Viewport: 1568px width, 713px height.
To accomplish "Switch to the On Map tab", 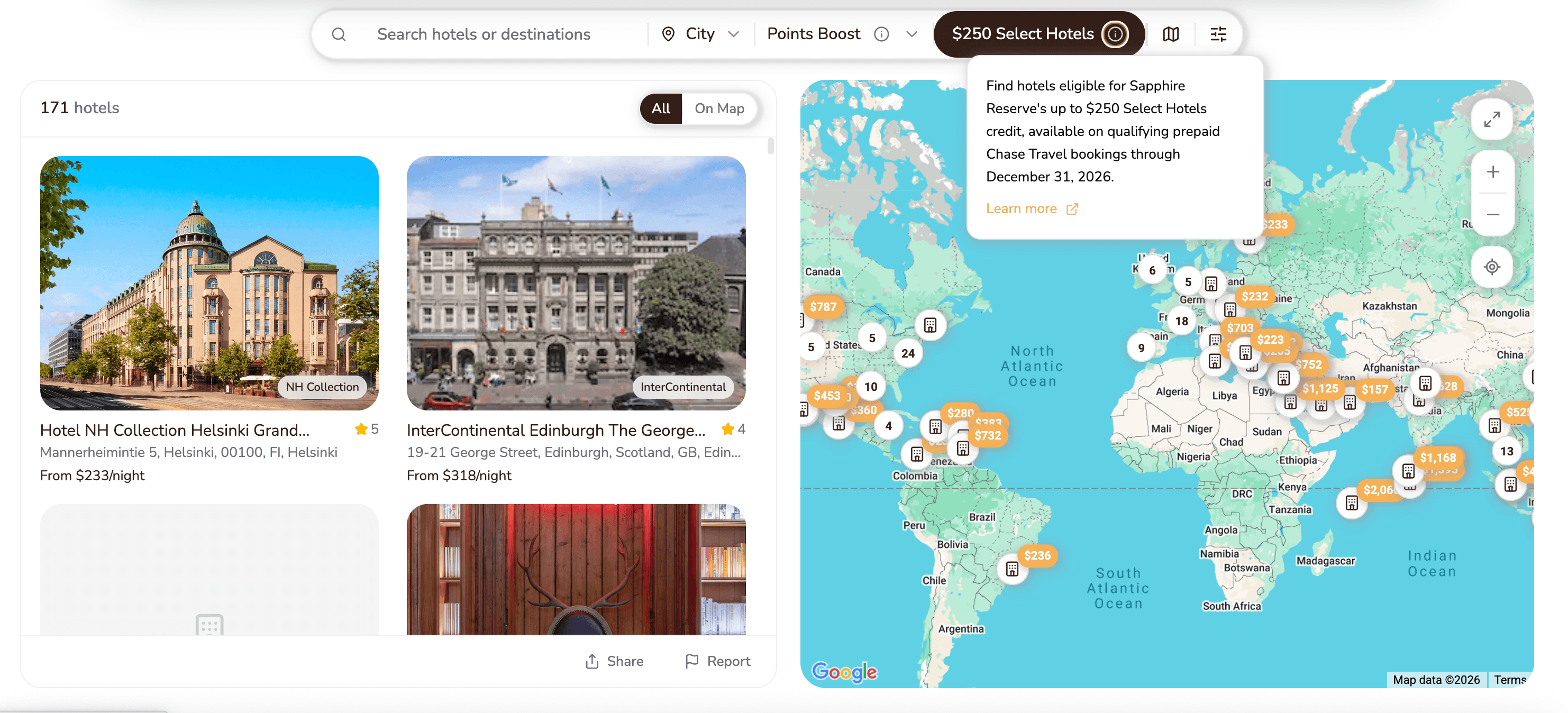I will [719, 108].
